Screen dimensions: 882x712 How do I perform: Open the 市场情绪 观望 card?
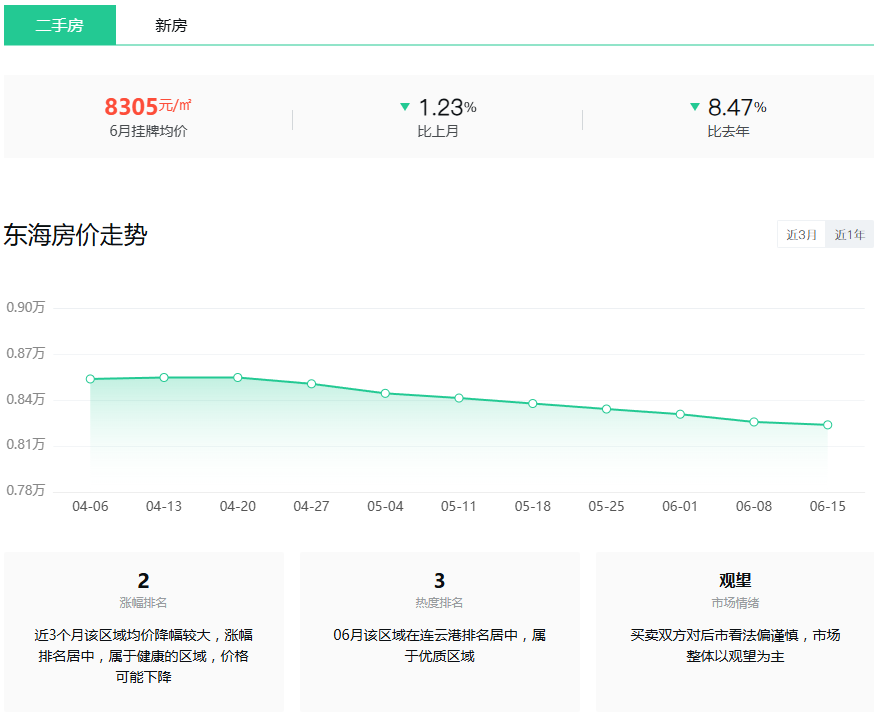tap(735, 632)
